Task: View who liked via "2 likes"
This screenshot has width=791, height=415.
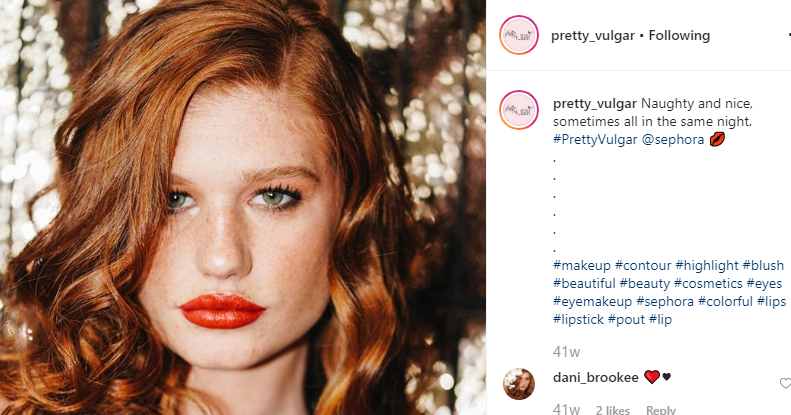Action: (612, 410)
